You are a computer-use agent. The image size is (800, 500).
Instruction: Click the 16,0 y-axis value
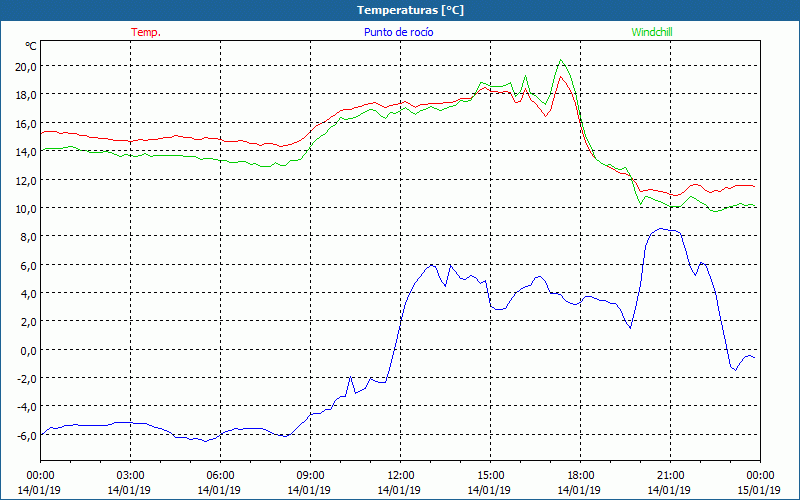26,123
